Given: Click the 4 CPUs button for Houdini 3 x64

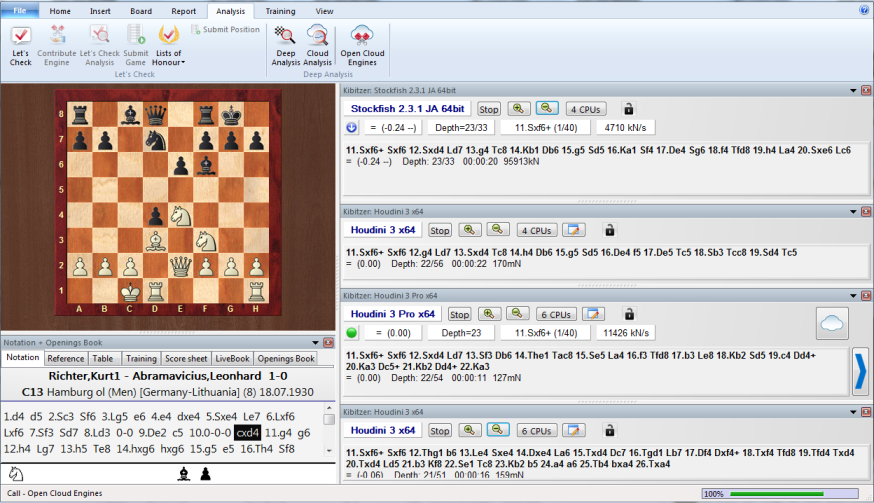Looking at the screenshot, I should click(x=536, y=230).
